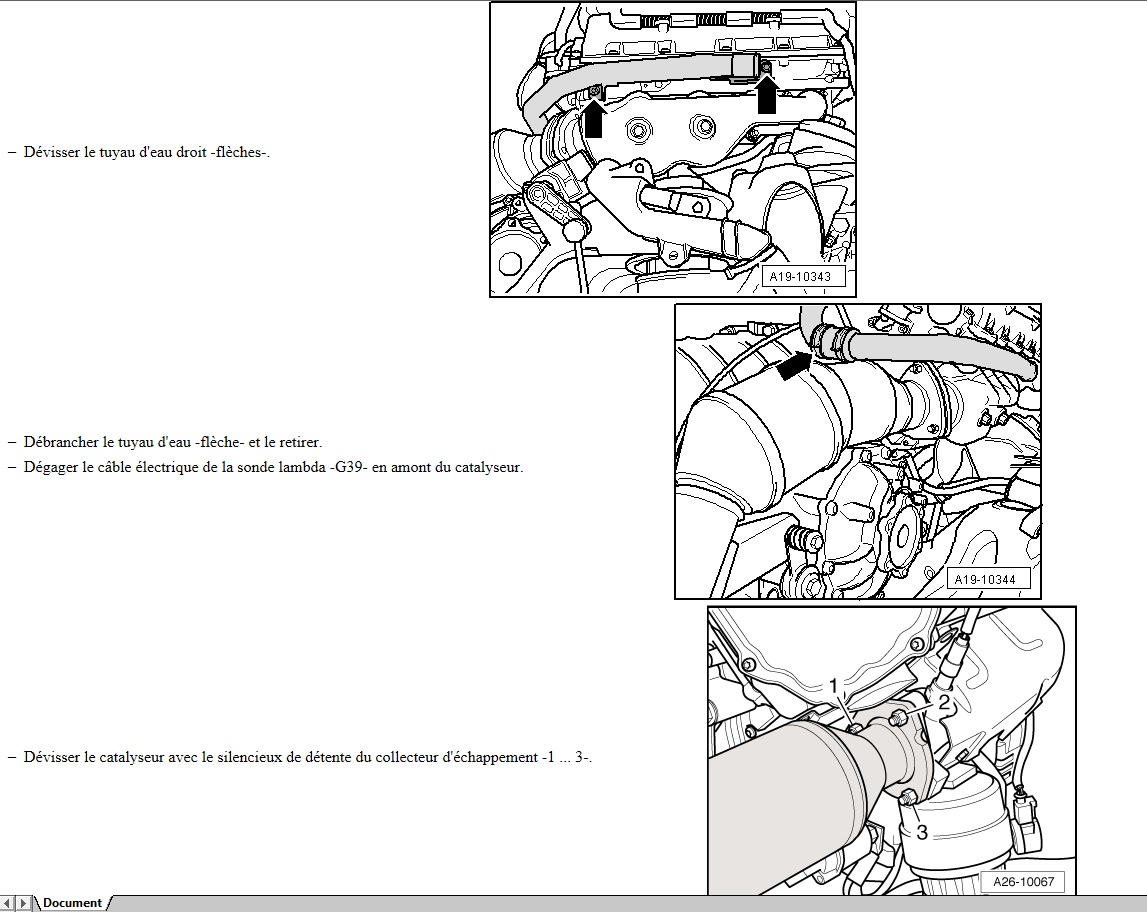Screen dimensions: 1147x912
Task: Click the A19-10343 figure reference label
Action: tap(800, 277)
